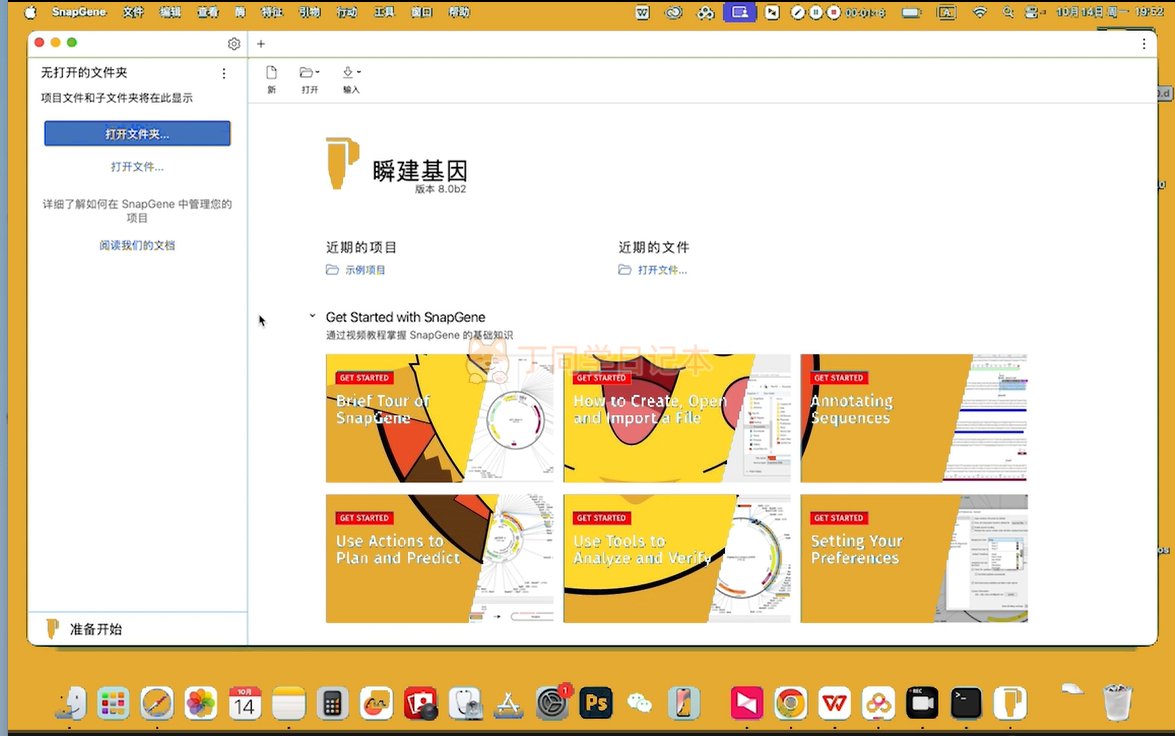Open Photoshop from the Dock
Viewport: 1175px width, 736px height.
pos(596,704)
